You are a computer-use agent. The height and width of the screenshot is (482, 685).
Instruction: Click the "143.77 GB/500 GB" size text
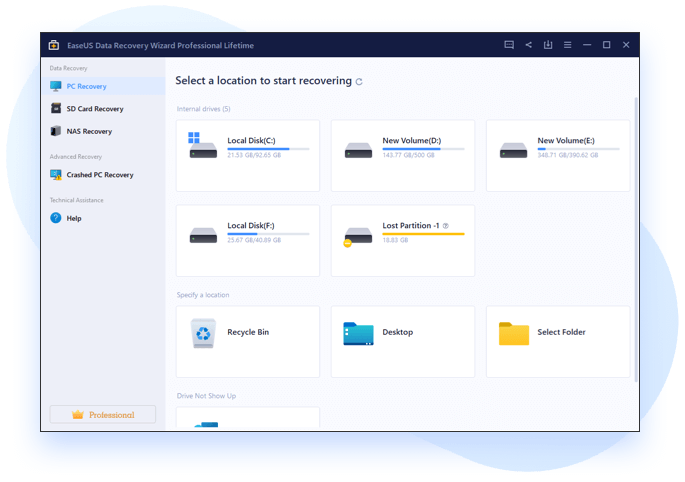point(408,155)
